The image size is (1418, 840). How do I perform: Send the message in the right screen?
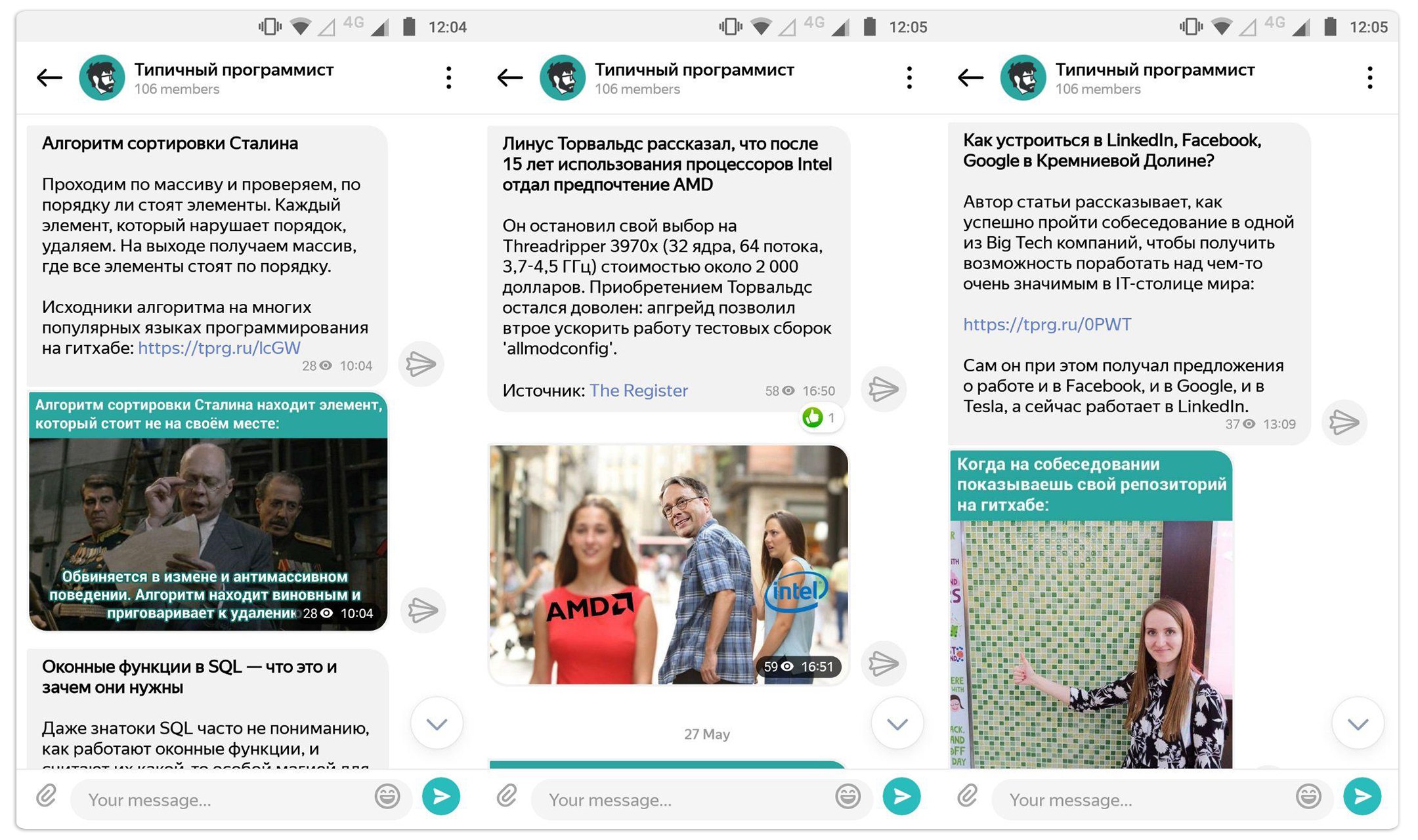pos(1362,797)
